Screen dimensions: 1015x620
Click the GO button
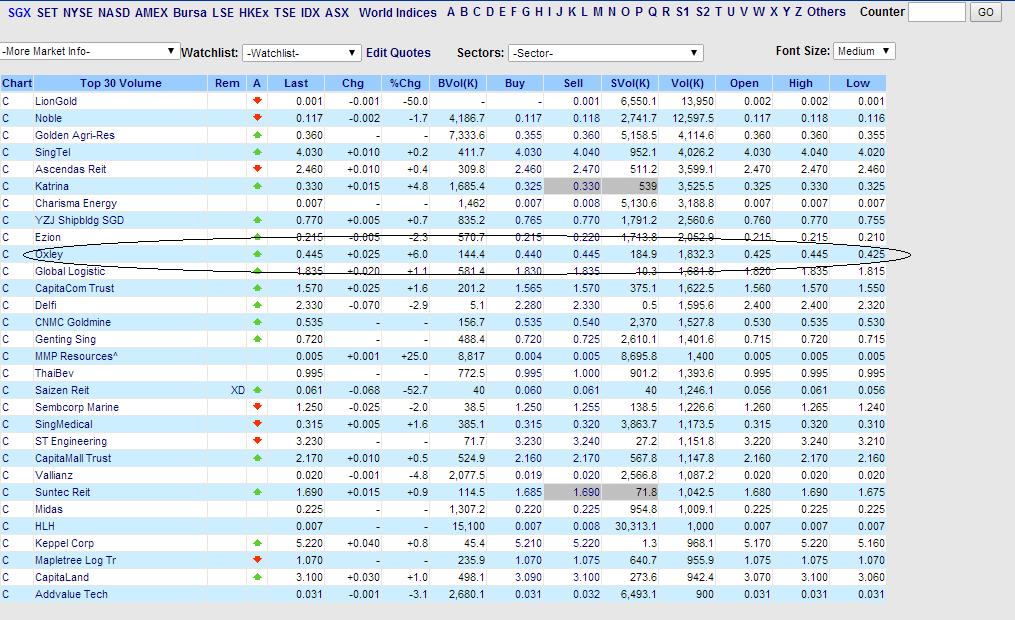point(985,12)
